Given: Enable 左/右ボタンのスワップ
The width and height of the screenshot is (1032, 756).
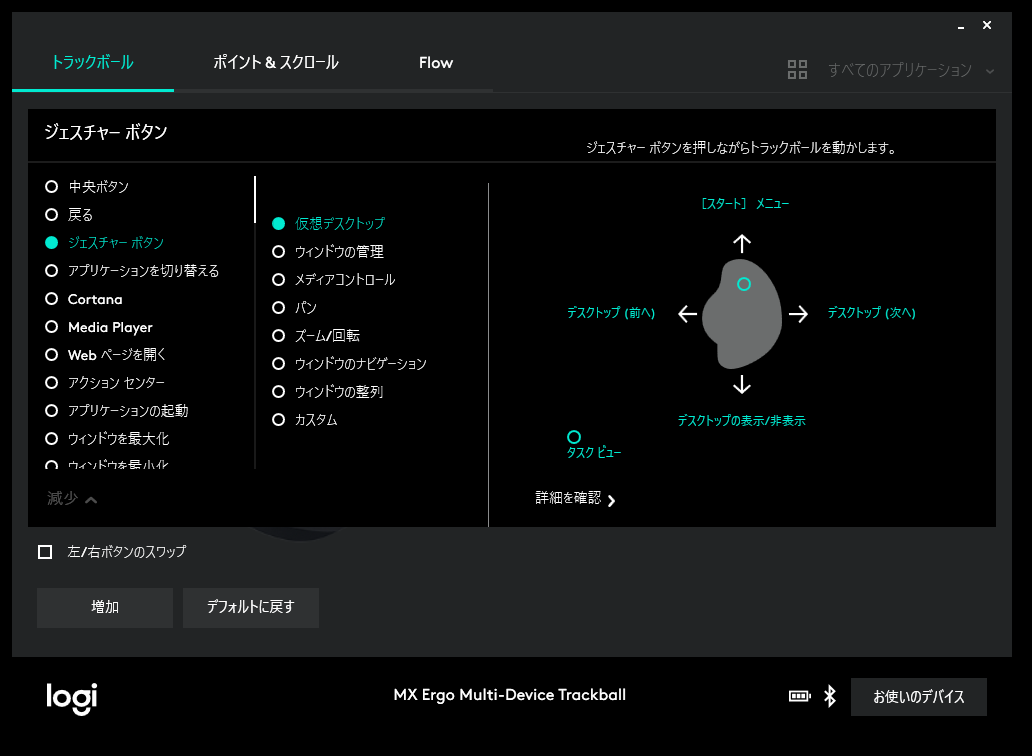Looking at the screenshot, I should click(44, 551).
